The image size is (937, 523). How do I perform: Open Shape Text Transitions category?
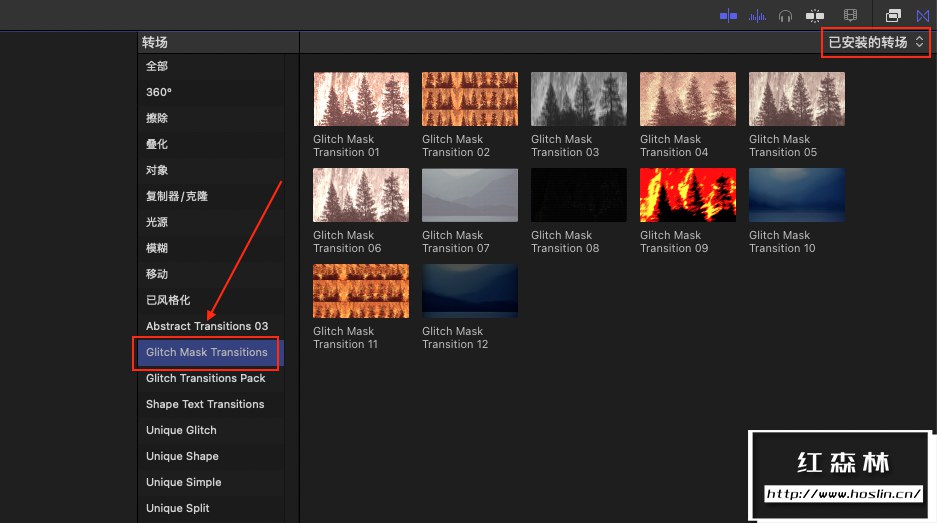(x=212, y=404)
